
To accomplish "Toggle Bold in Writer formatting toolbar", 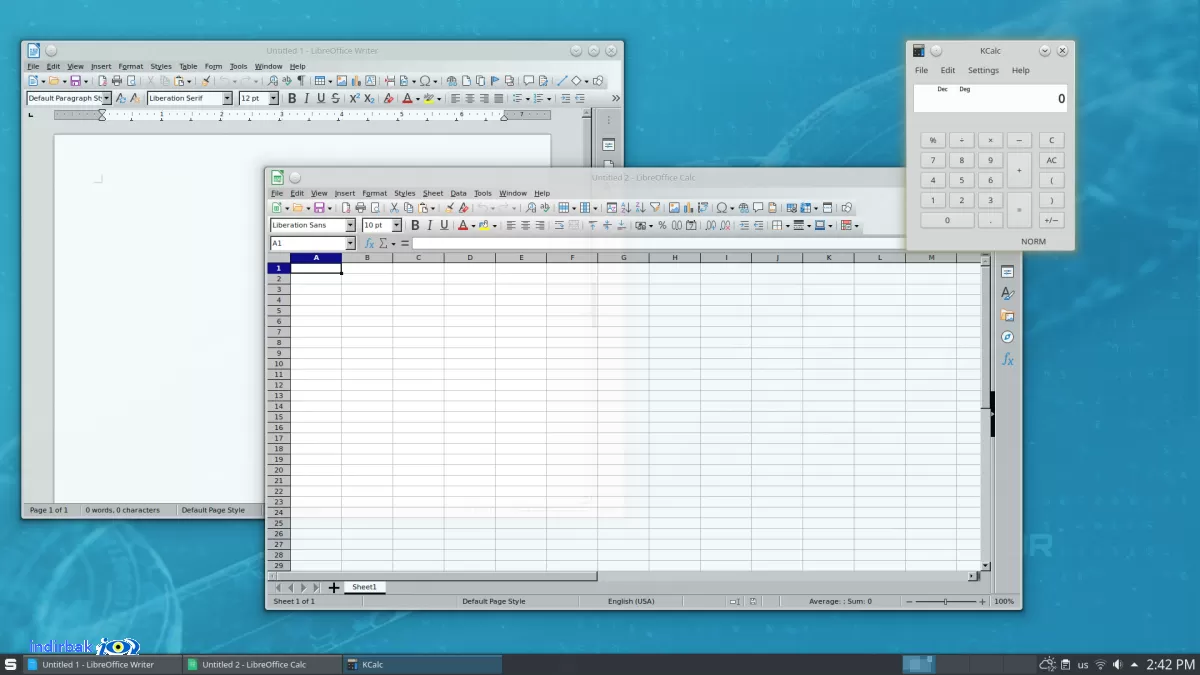I will coord(292,98).
